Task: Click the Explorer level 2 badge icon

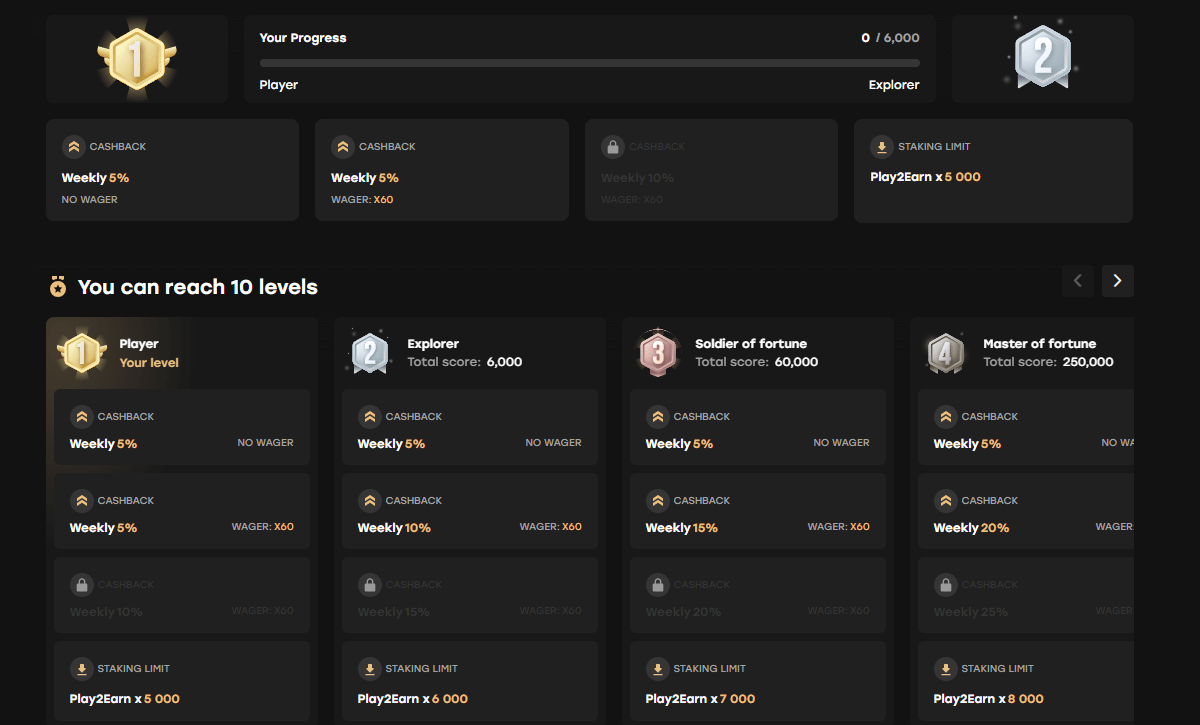Action: [x=369, y=352]
